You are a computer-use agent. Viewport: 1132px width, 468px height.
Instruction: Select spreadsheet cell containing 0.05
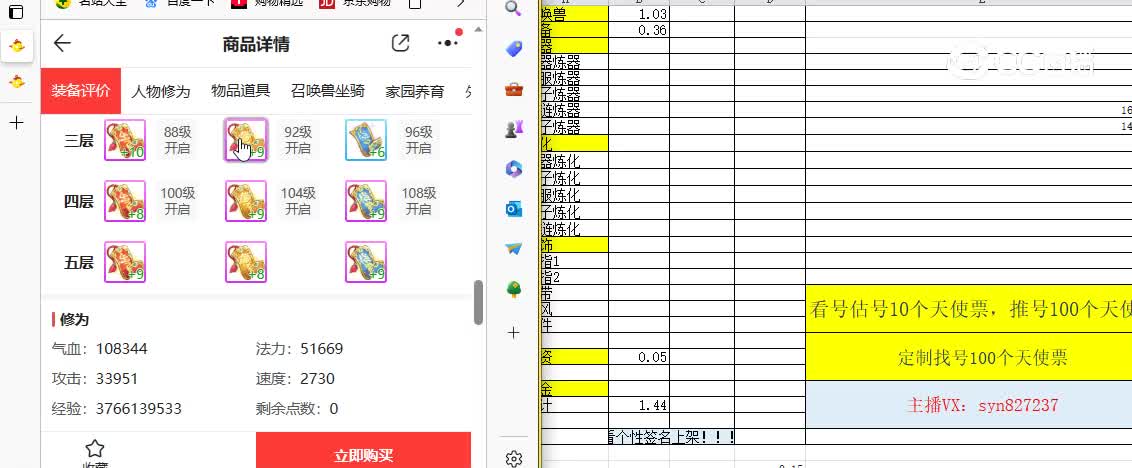[x=639, y=357]
